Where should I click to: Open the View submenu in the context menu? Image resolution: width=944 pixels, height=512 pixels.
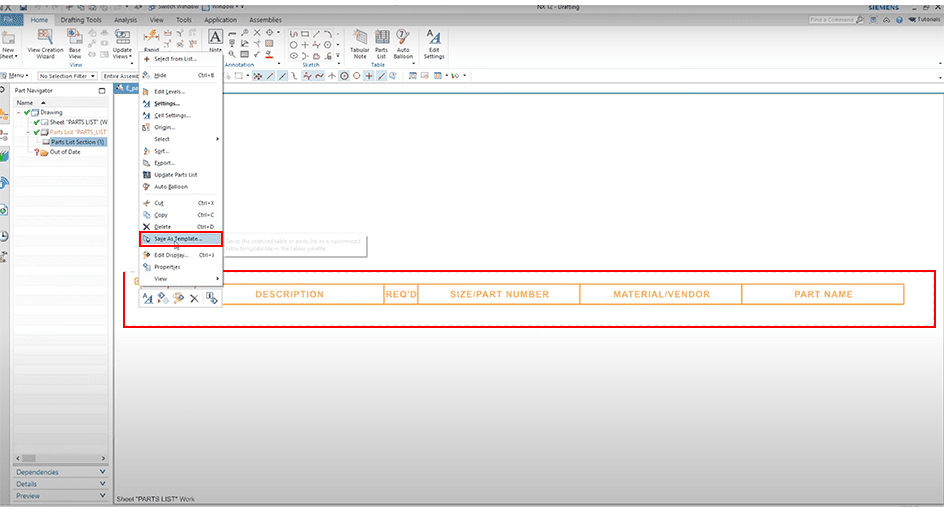click(181, 279)
